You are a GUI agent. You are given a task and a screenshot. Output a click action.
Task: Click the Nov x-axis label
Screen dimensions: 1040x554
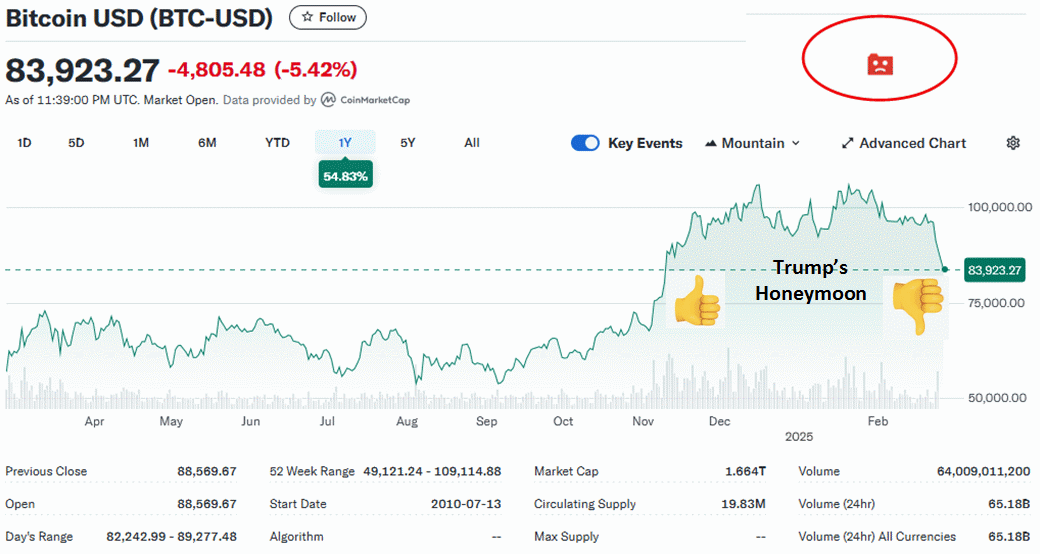(643, 421)
